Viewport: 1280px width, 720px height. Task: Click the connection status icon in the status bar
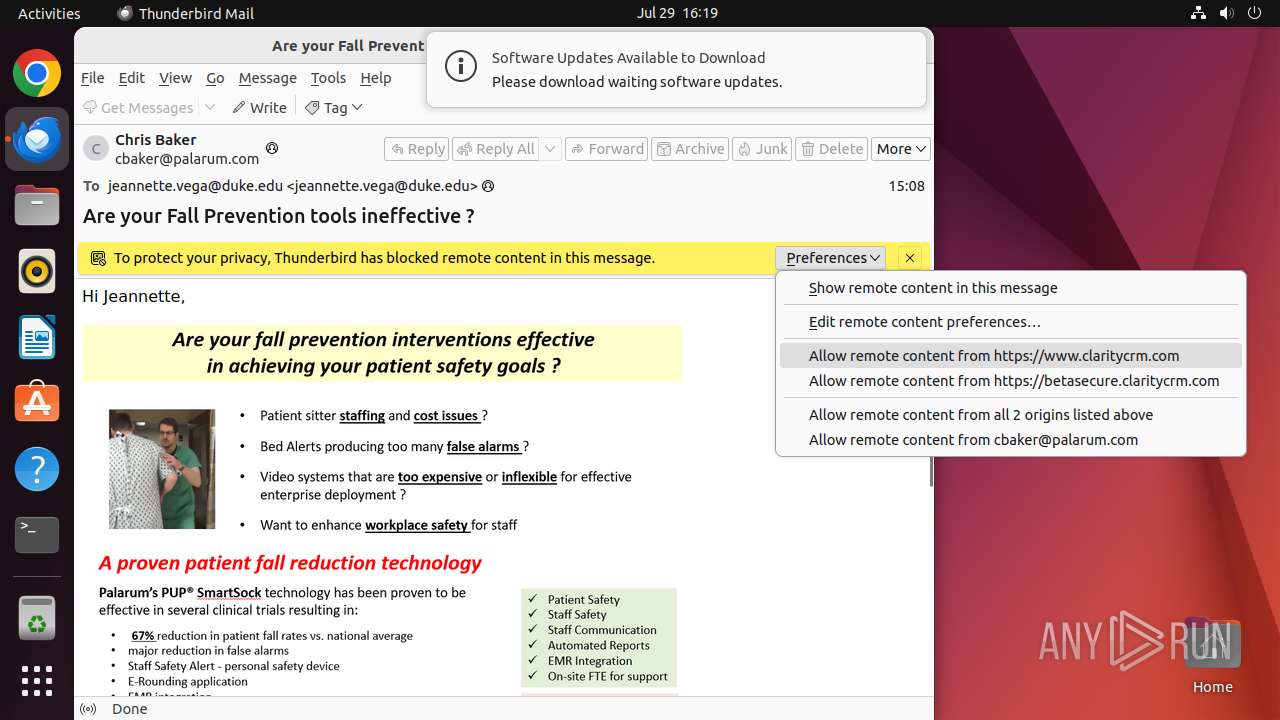pyautogui.click(x=88, y=709)
